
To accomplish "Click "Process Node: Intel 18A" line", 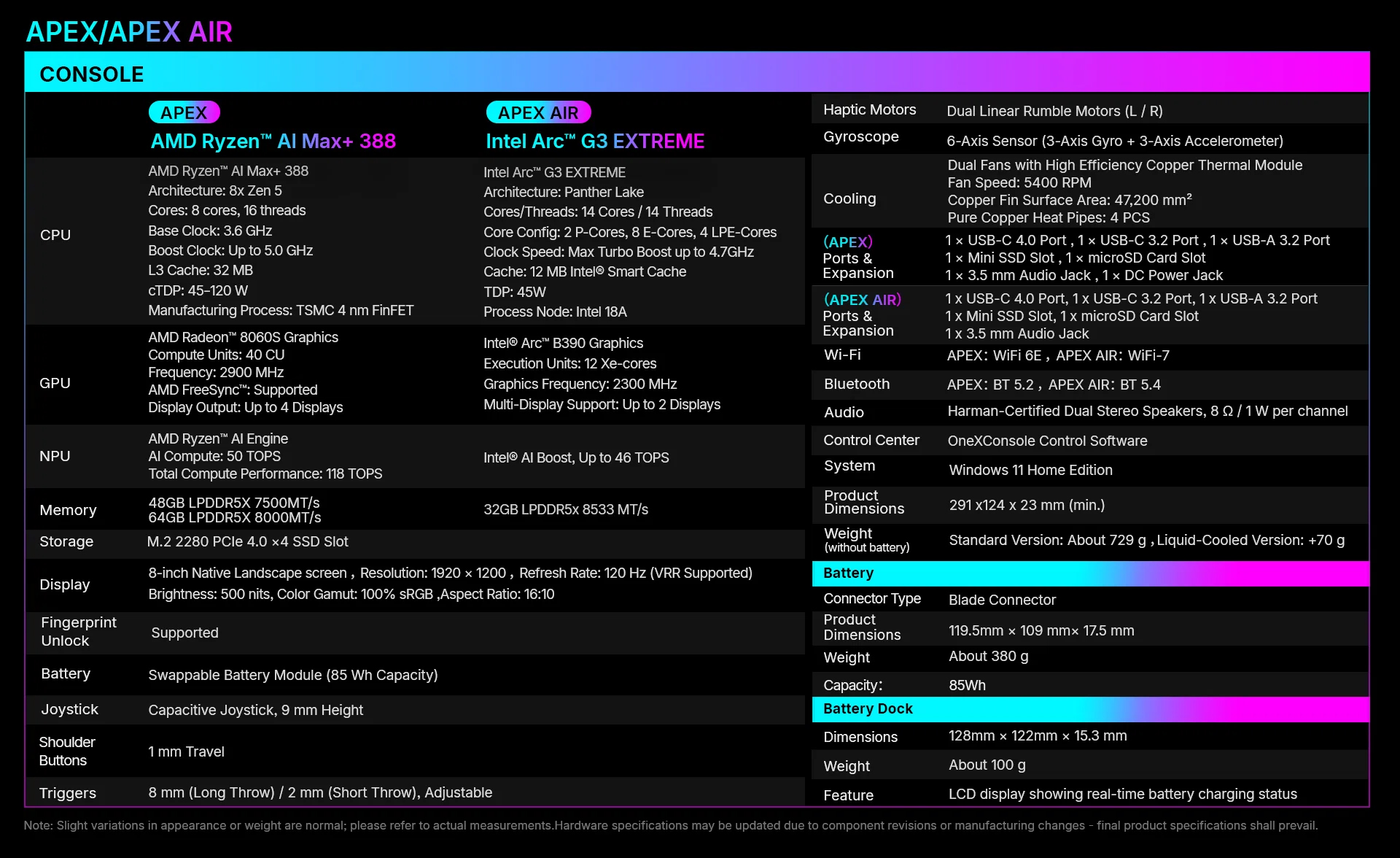I will (555, 312).
